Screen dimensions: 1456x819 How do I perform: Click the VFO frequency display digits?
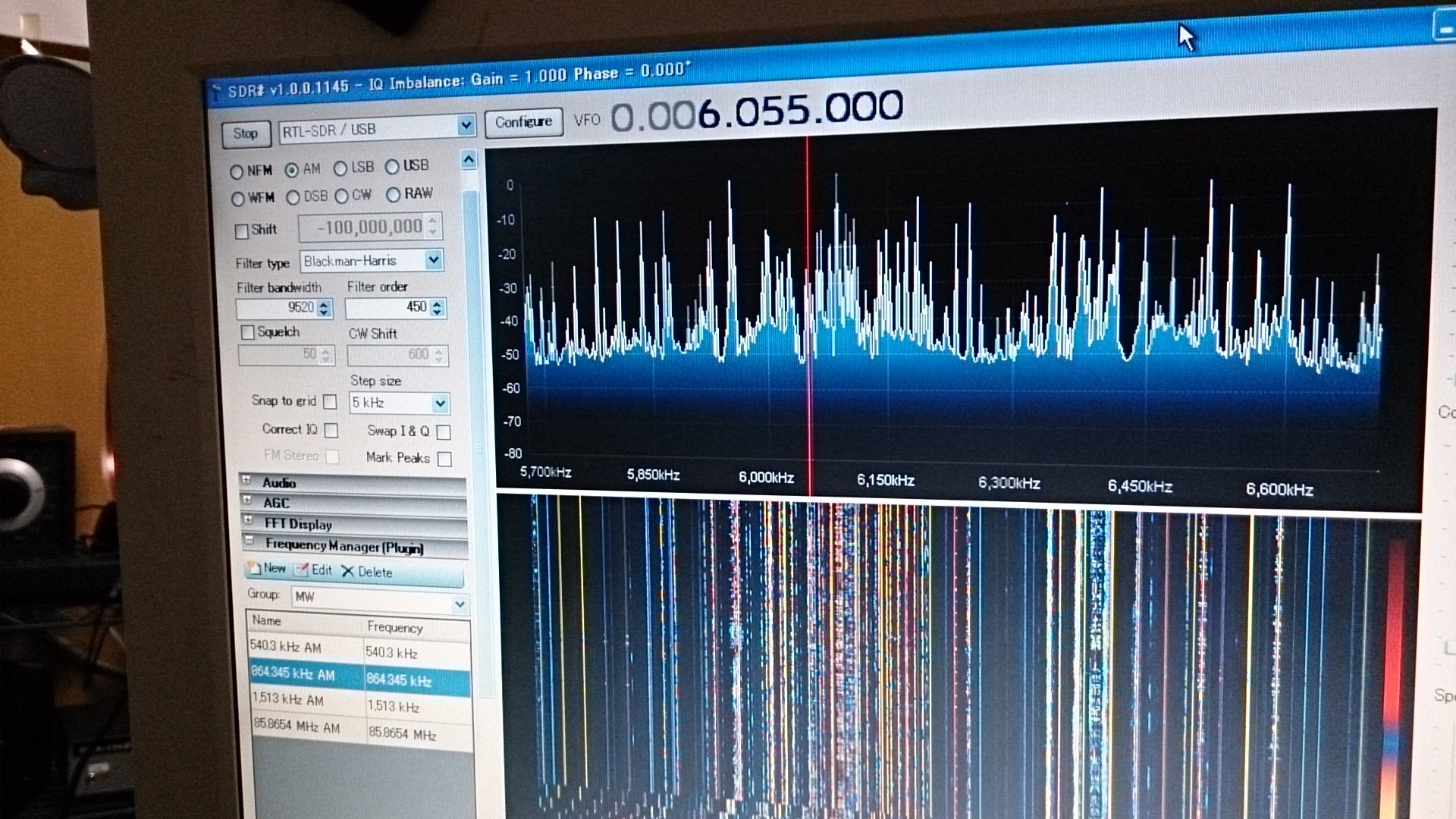coord(757,111)
